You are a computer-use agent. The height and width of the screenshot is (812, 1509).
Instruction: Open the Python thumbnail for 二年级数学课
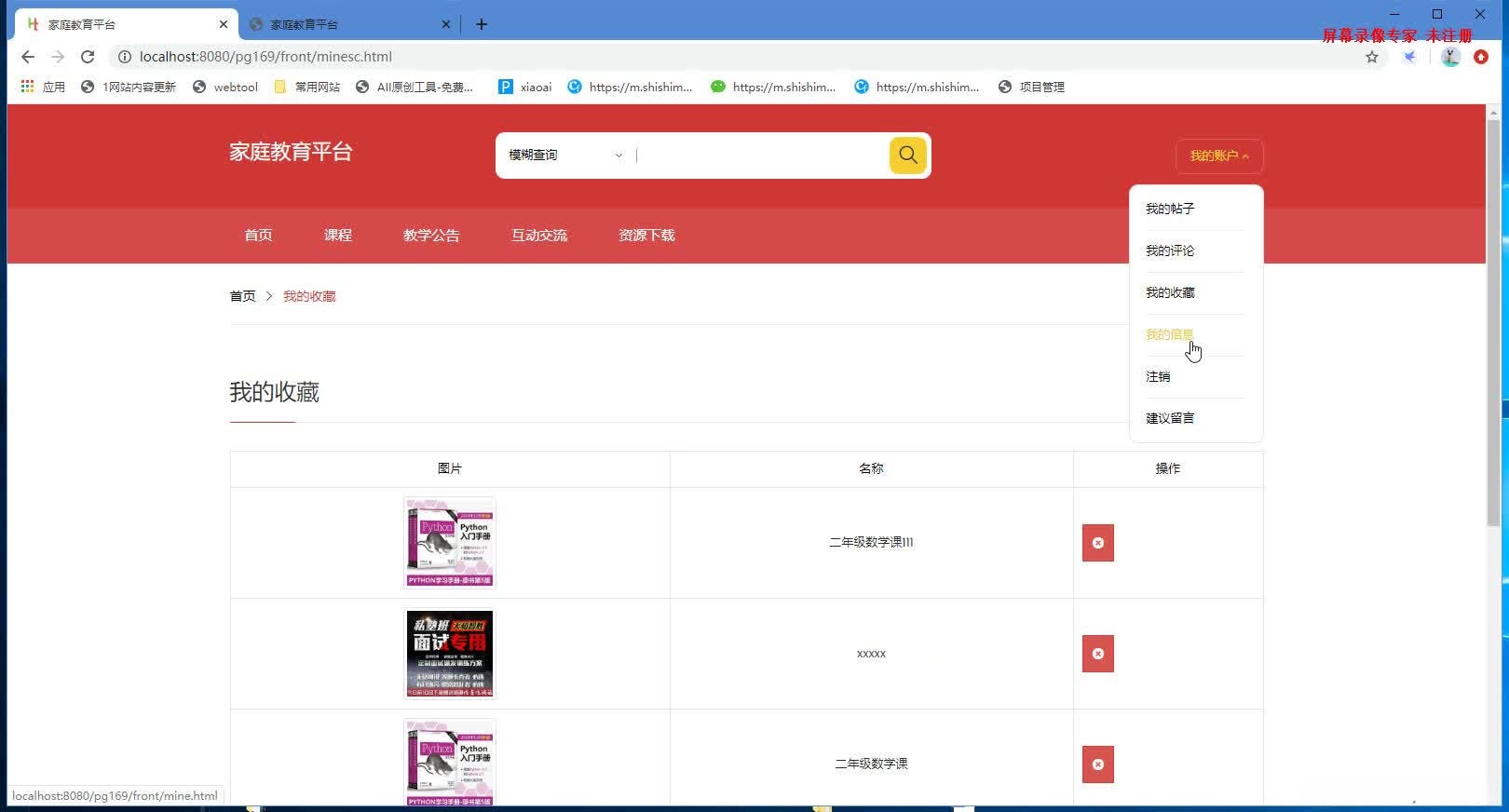click(x=449, y=763)
